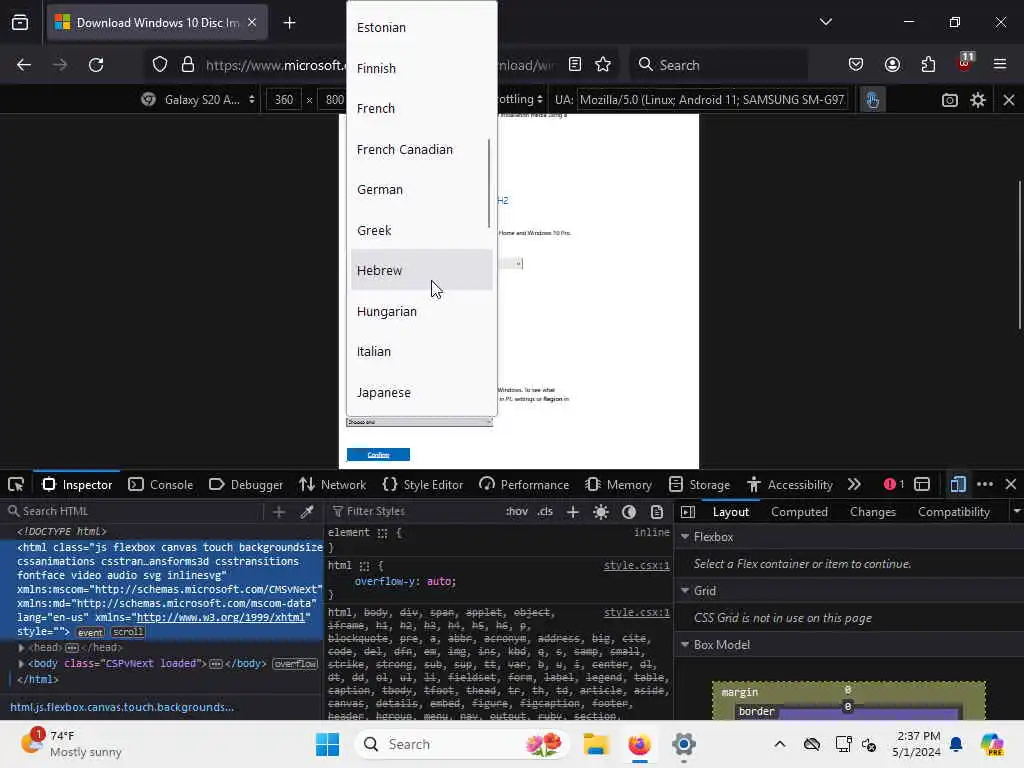Switch to Computed sidebar tab
1024x768 pixels.
coord(799,512)
